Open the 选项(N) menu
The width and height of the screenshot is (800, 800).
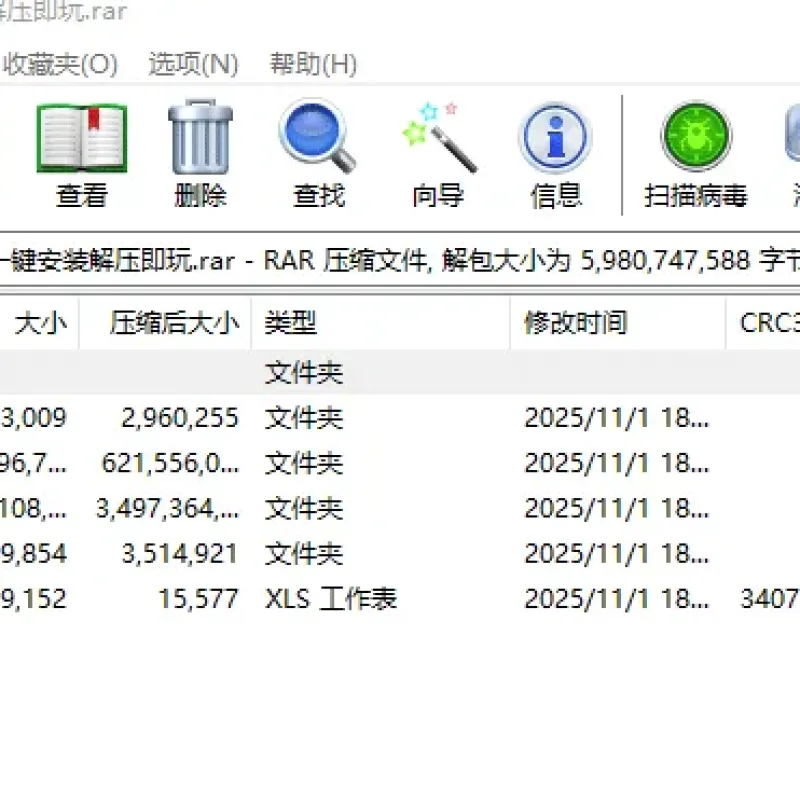(x=193, y=65)
